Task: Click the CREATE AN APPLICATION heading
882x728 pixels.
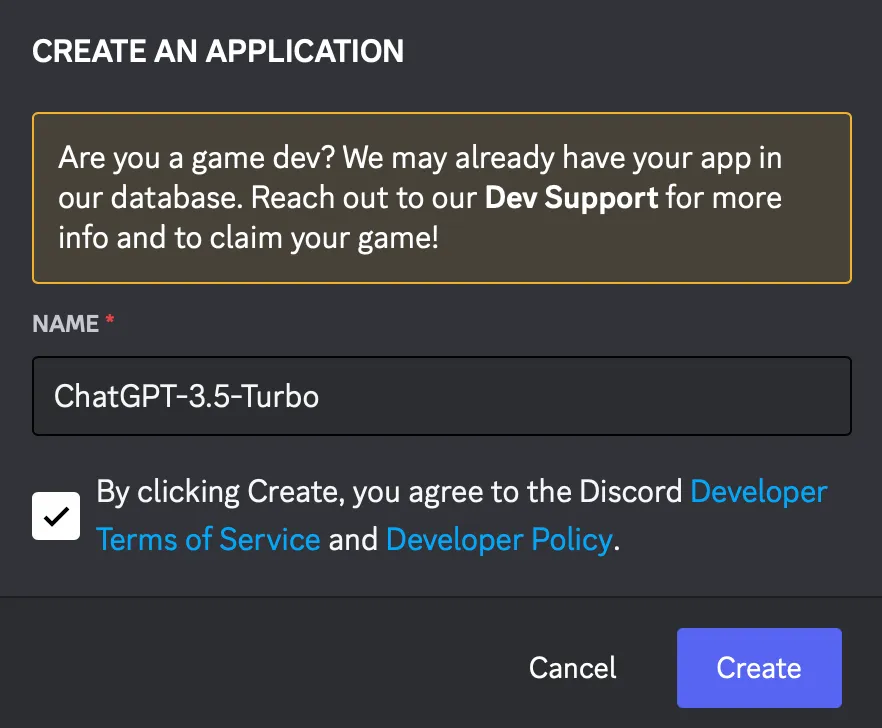Action: 218,51
